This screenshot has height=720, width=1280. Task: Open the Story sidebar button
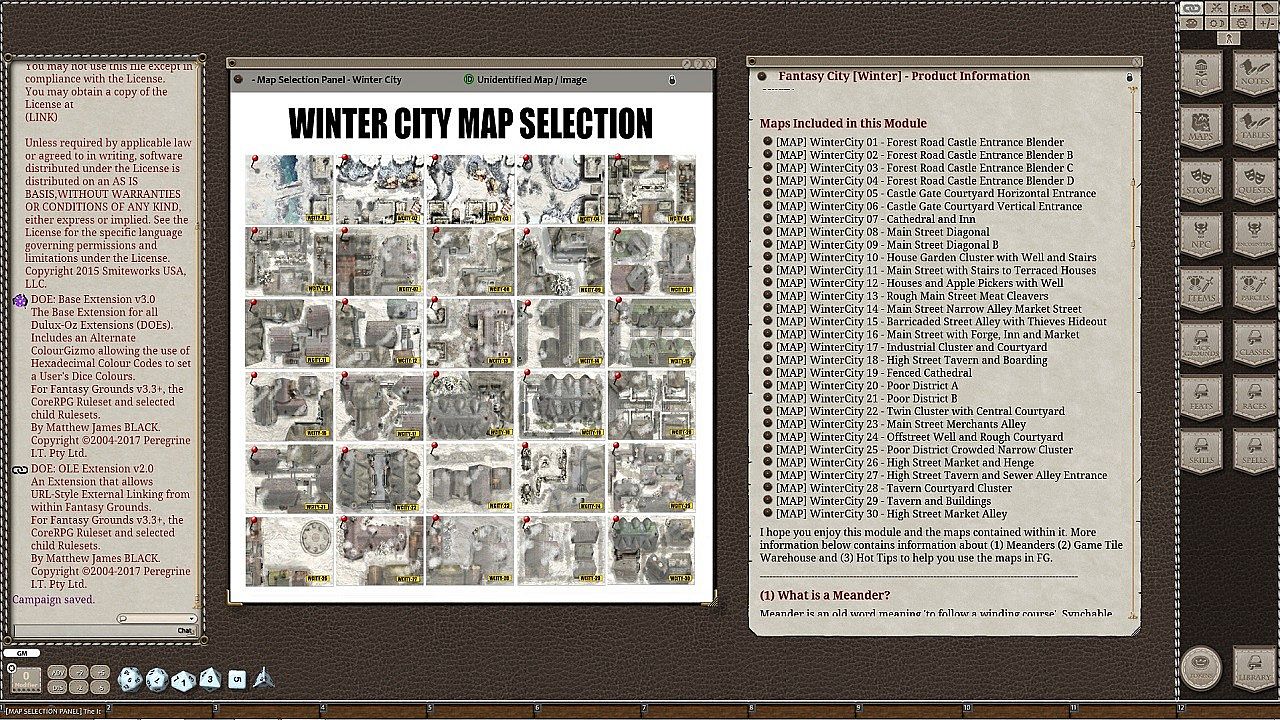coord(1201,183)
